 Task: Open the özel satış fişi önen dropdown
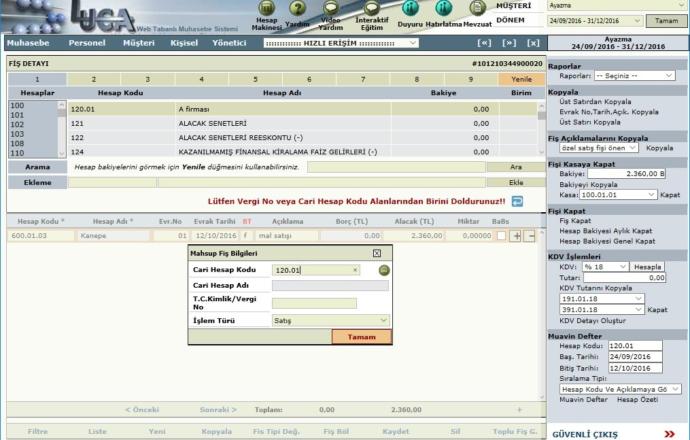pos(599,148)
